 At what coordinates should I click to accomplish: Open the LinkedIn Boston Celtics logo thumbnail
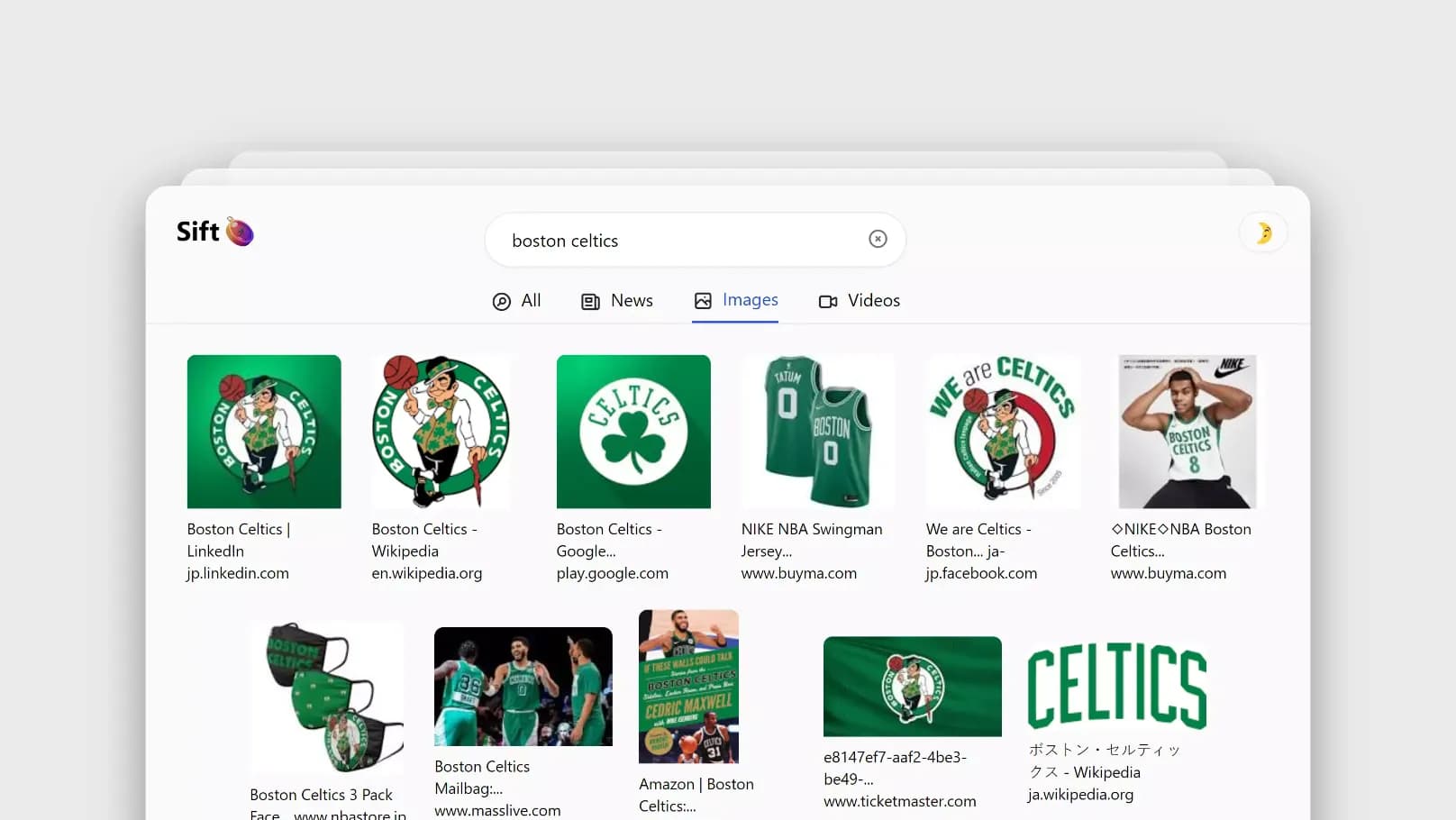pyautogui.click(x=264, y=432)
